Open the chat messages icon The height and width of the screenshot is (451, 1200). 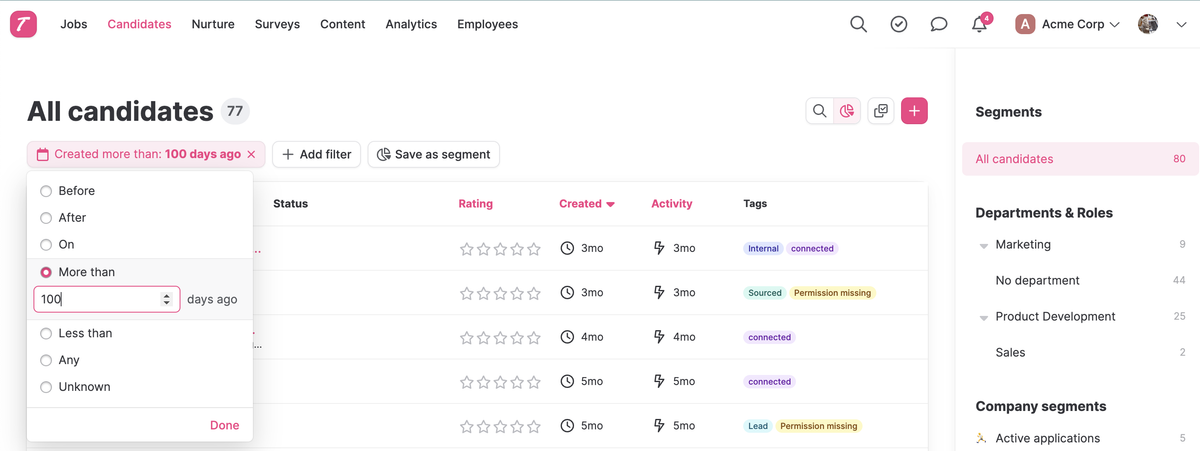pyautogui.click(x=938, y=24)
